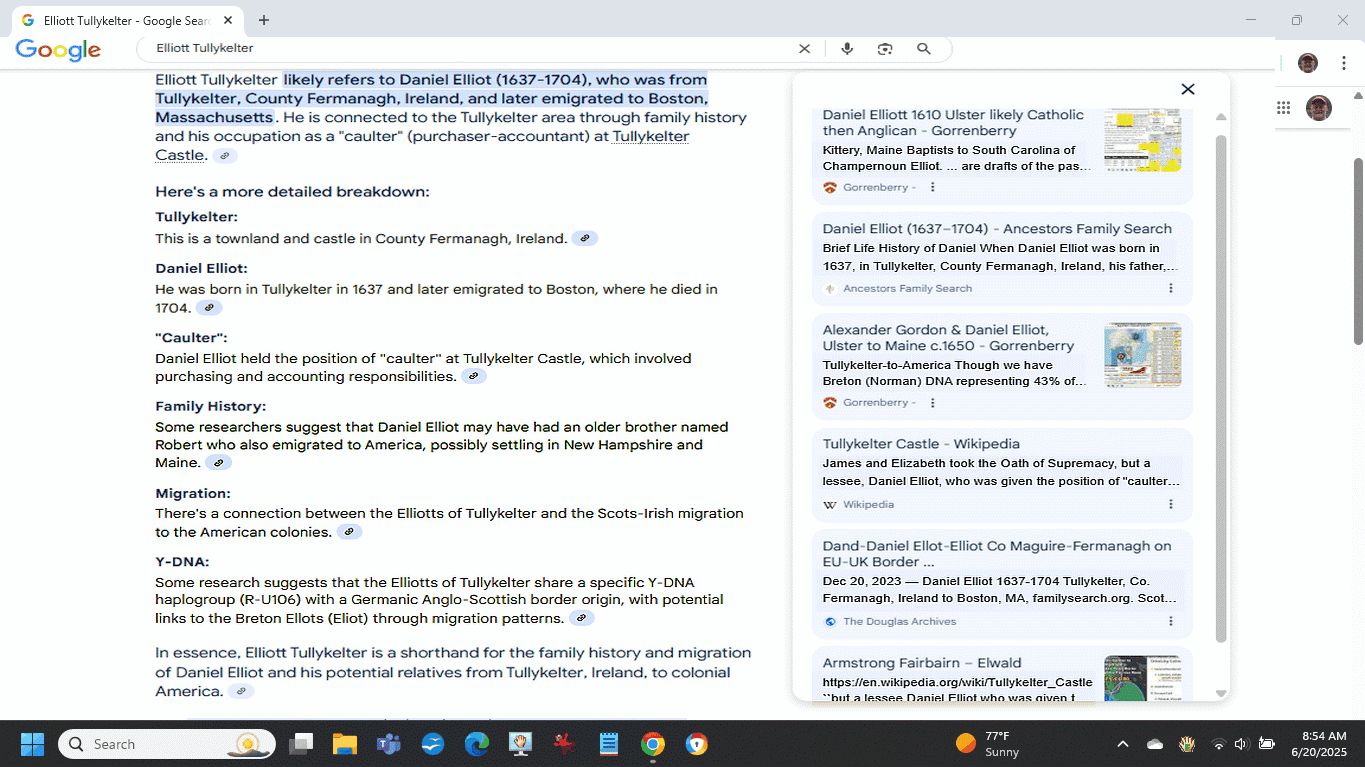Open Google account avatar beside the apps grid
The height and width of the screenshot is (767, 1365).
[x=1319, y=108]
